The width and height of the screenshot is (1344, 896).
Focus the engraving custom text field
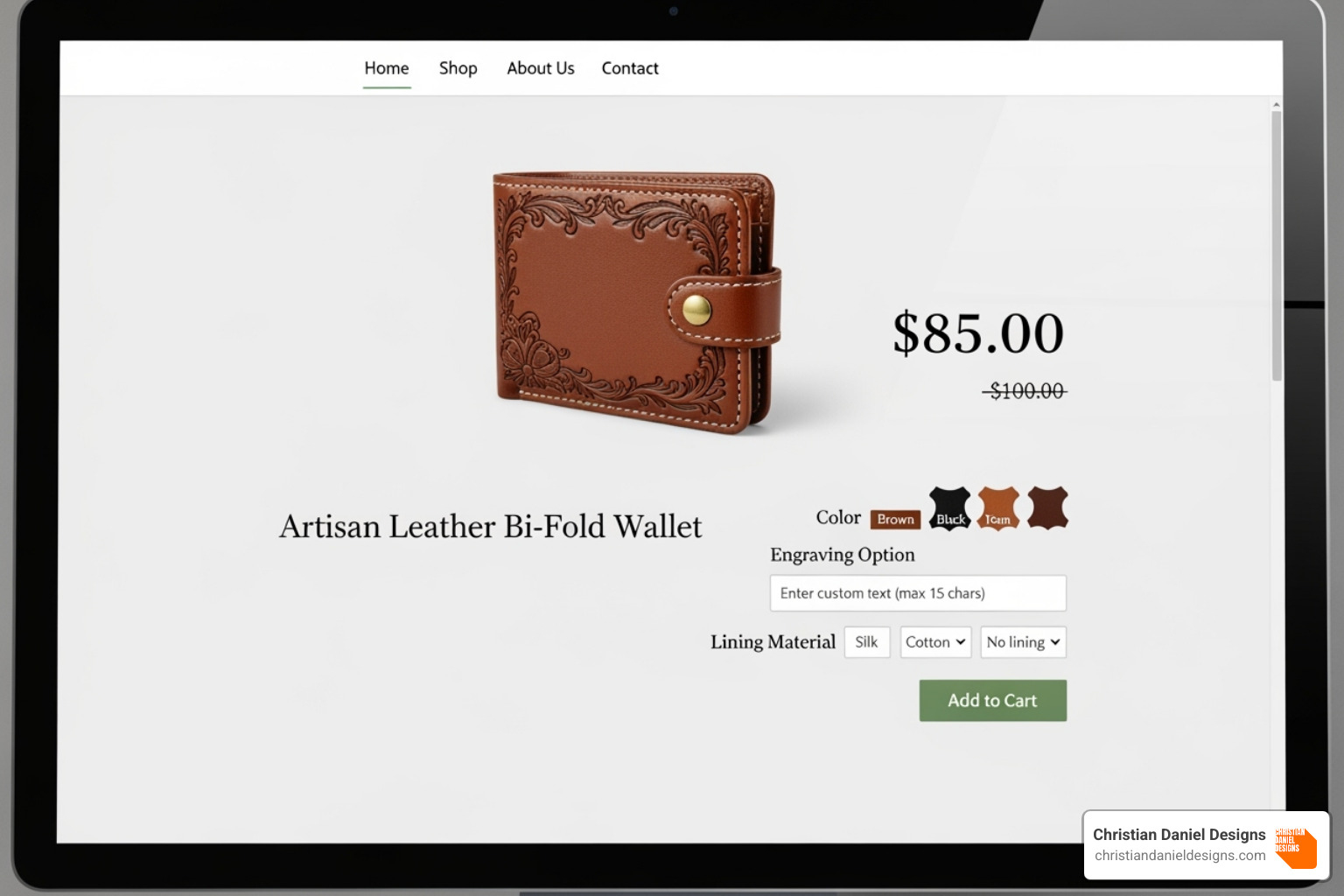click(918, 593)
